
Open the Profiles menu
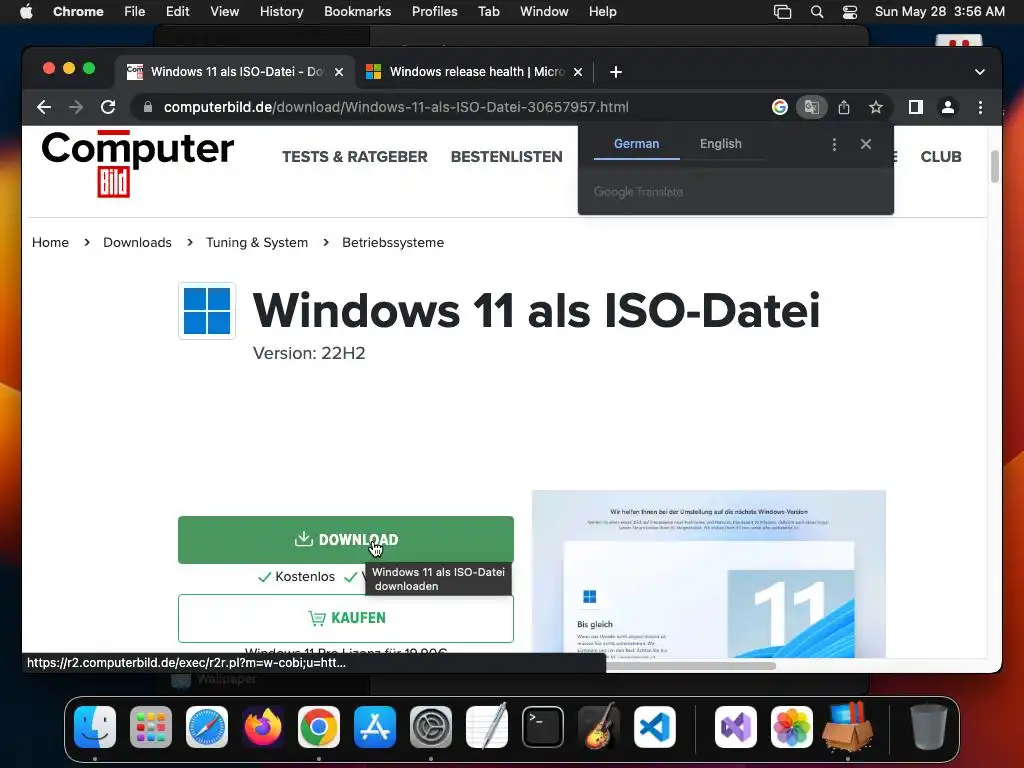(434, 12)
